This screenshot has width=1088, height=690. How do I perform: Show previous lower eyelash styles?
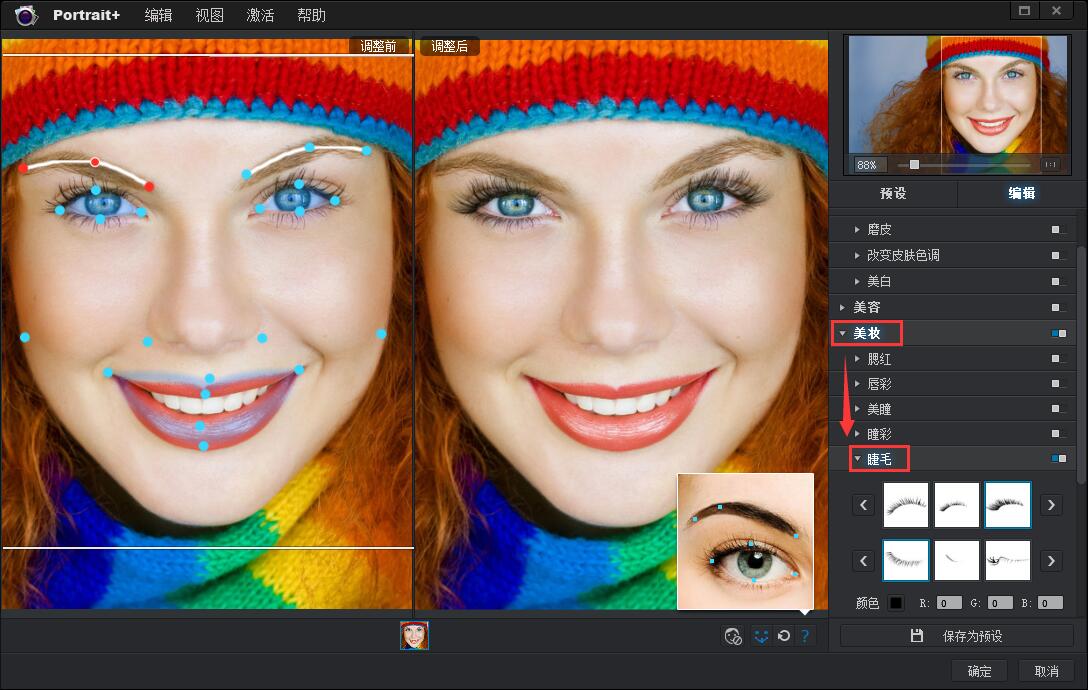point(863,560)
